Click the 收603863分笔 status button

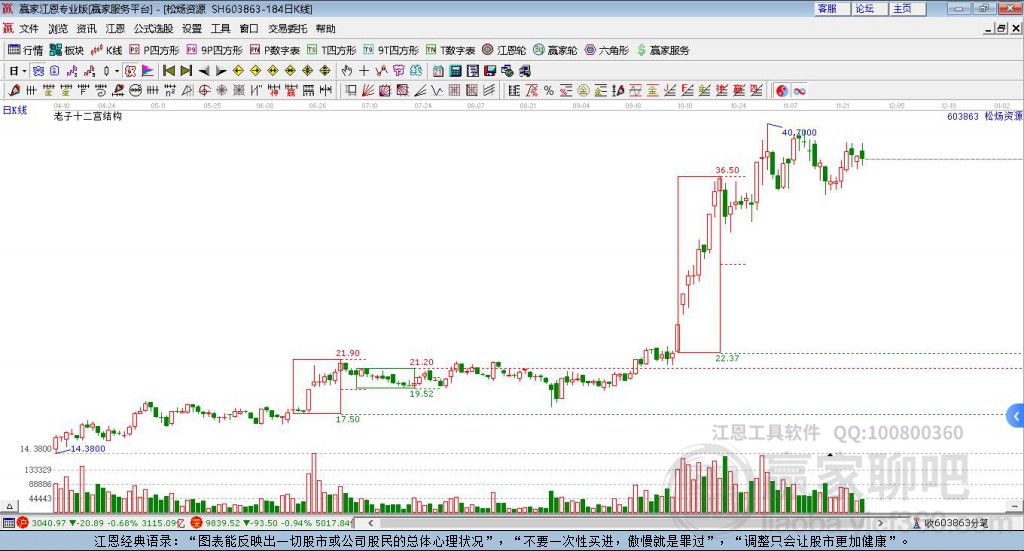click(952, 523)
